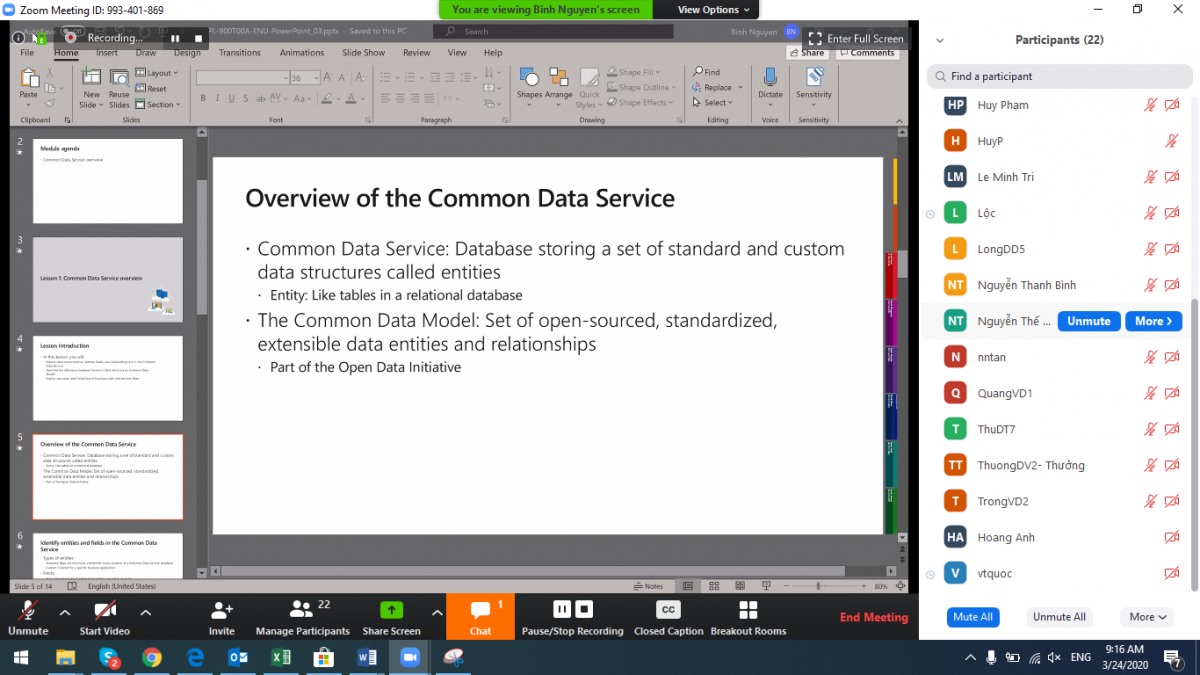The image size is (1200, 675).
Task: Click Enter Full Screen
Action: pos(855,38)
